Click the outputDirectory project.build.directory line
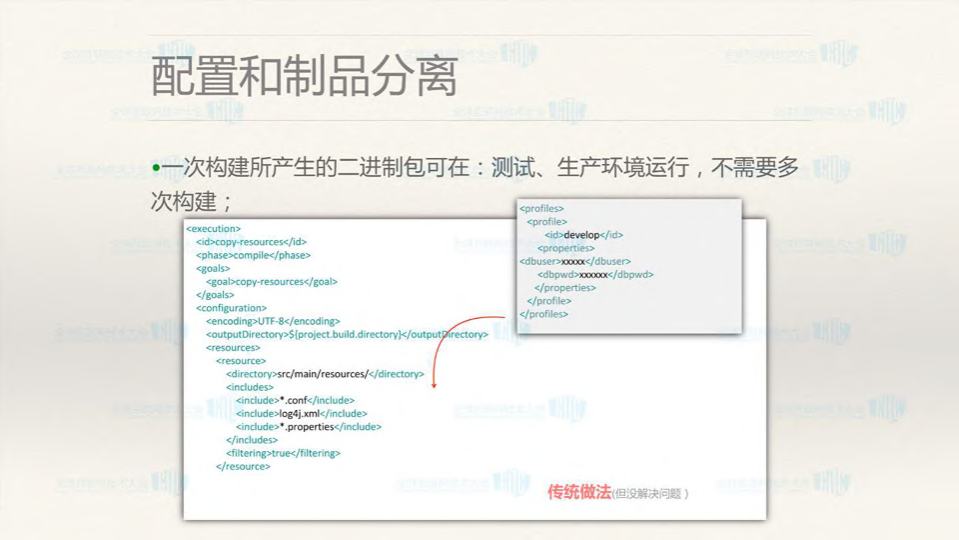959x540 pixels. point(347,335)
